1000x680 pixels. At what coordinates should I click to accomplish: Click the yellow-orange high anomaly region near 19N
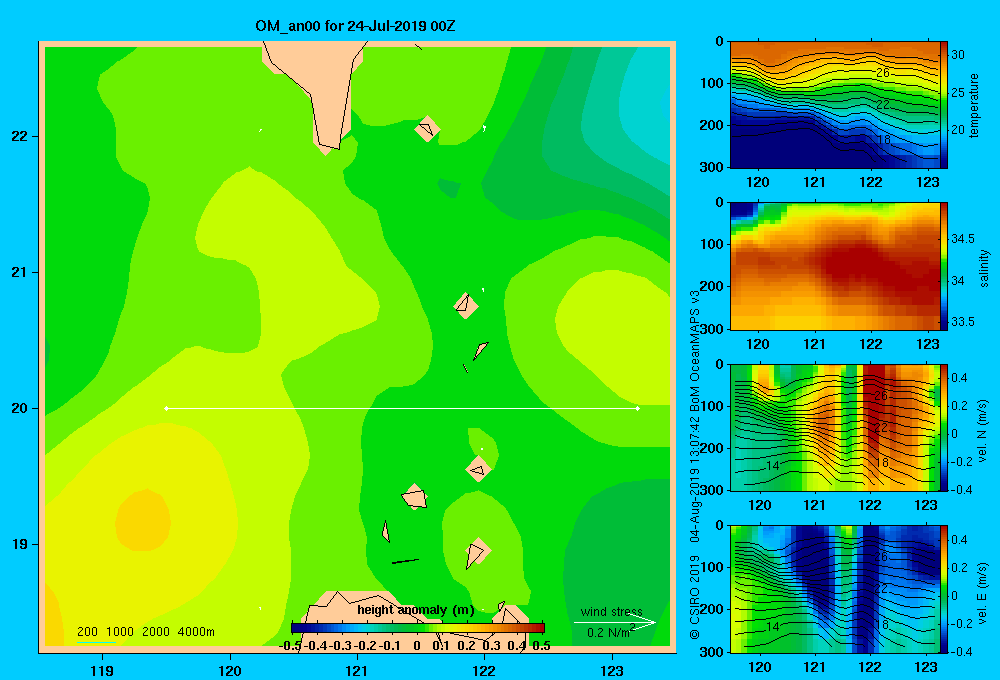[x=143, y=521]
